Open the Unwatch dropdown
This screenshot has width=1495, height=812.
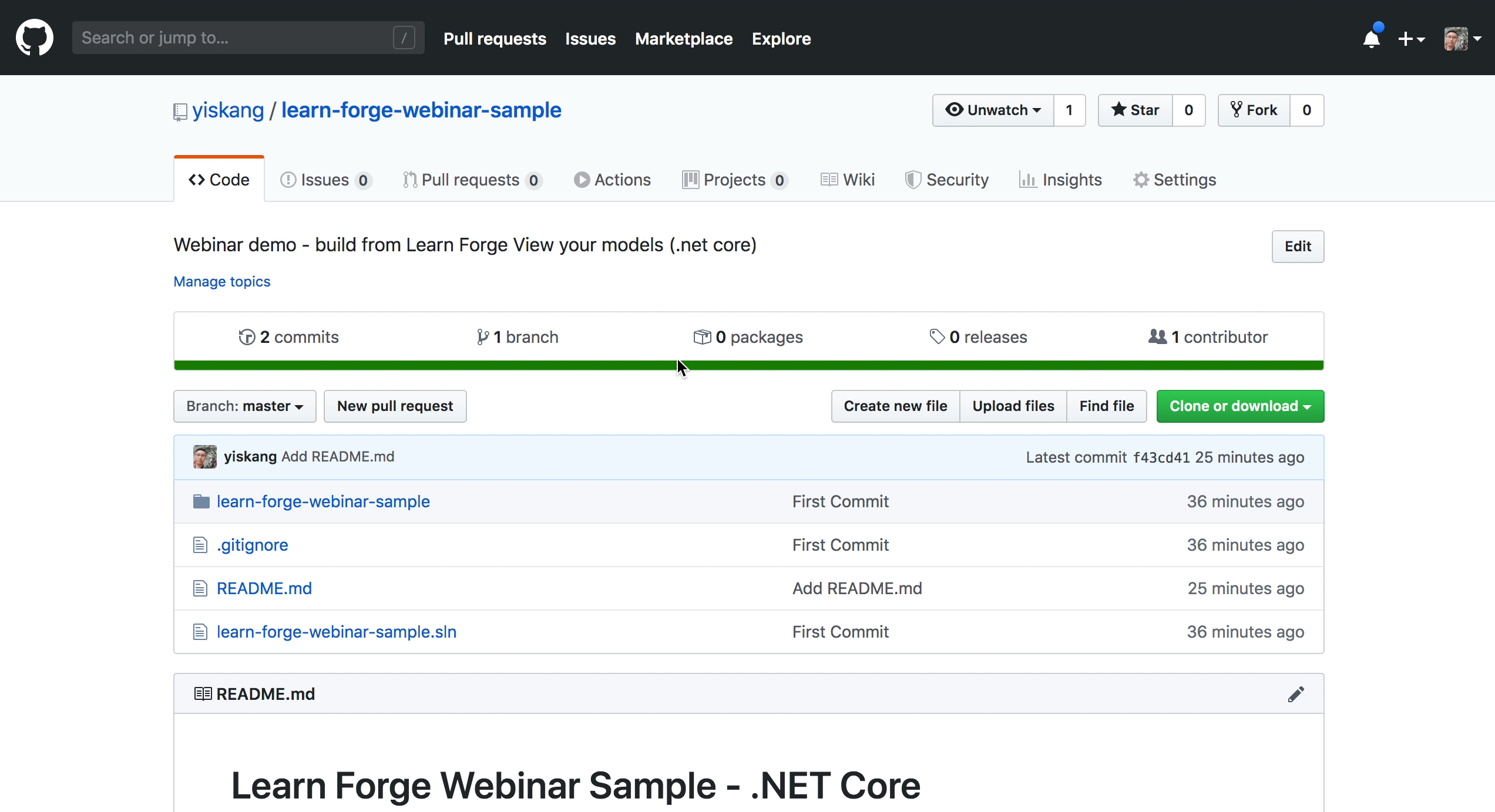(x=993, y=110)
